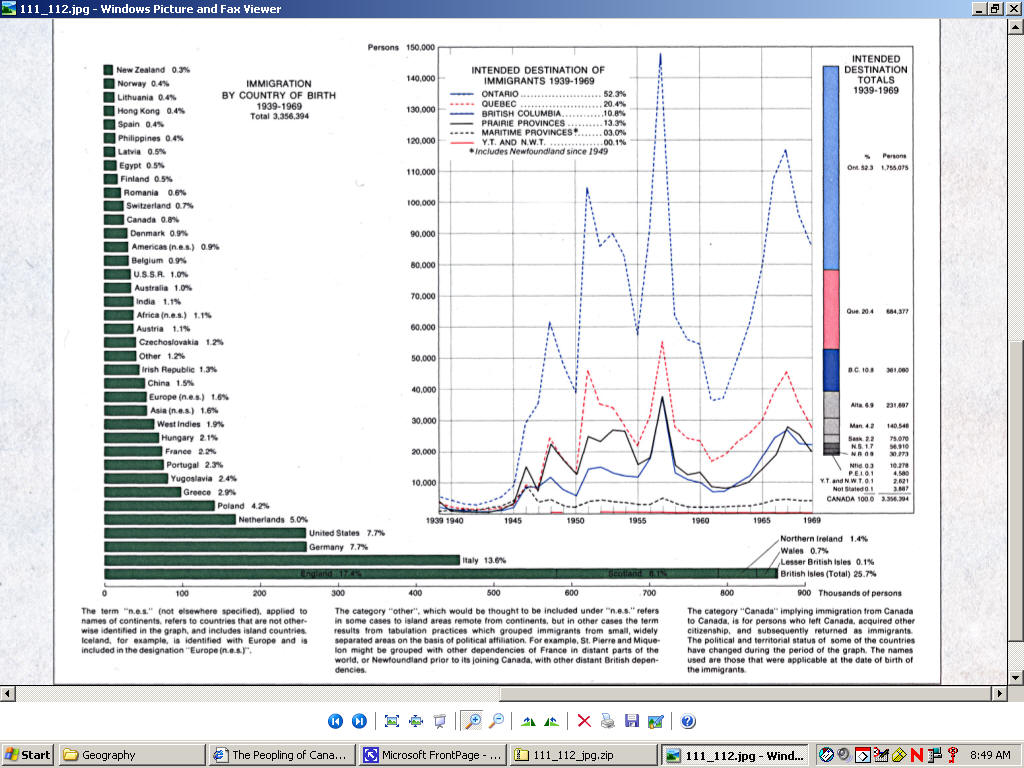Delete the image with red X
The height and width of the screenshot is (768, 1024).
pos(583,721)
